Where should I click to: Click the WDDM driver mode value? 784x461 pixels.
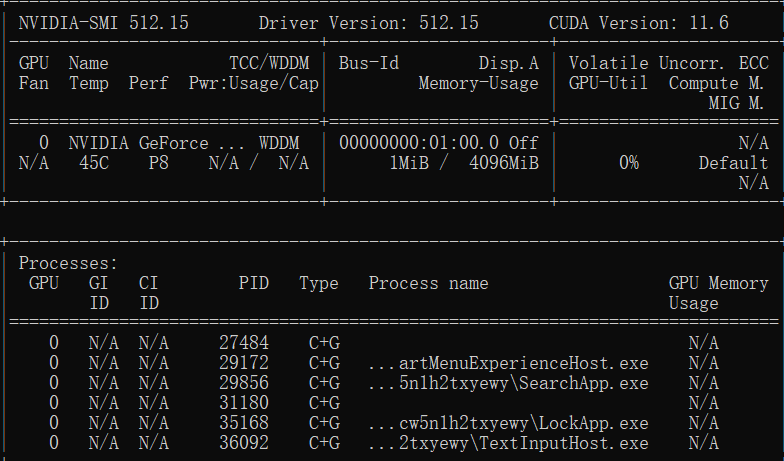point(279,143)
